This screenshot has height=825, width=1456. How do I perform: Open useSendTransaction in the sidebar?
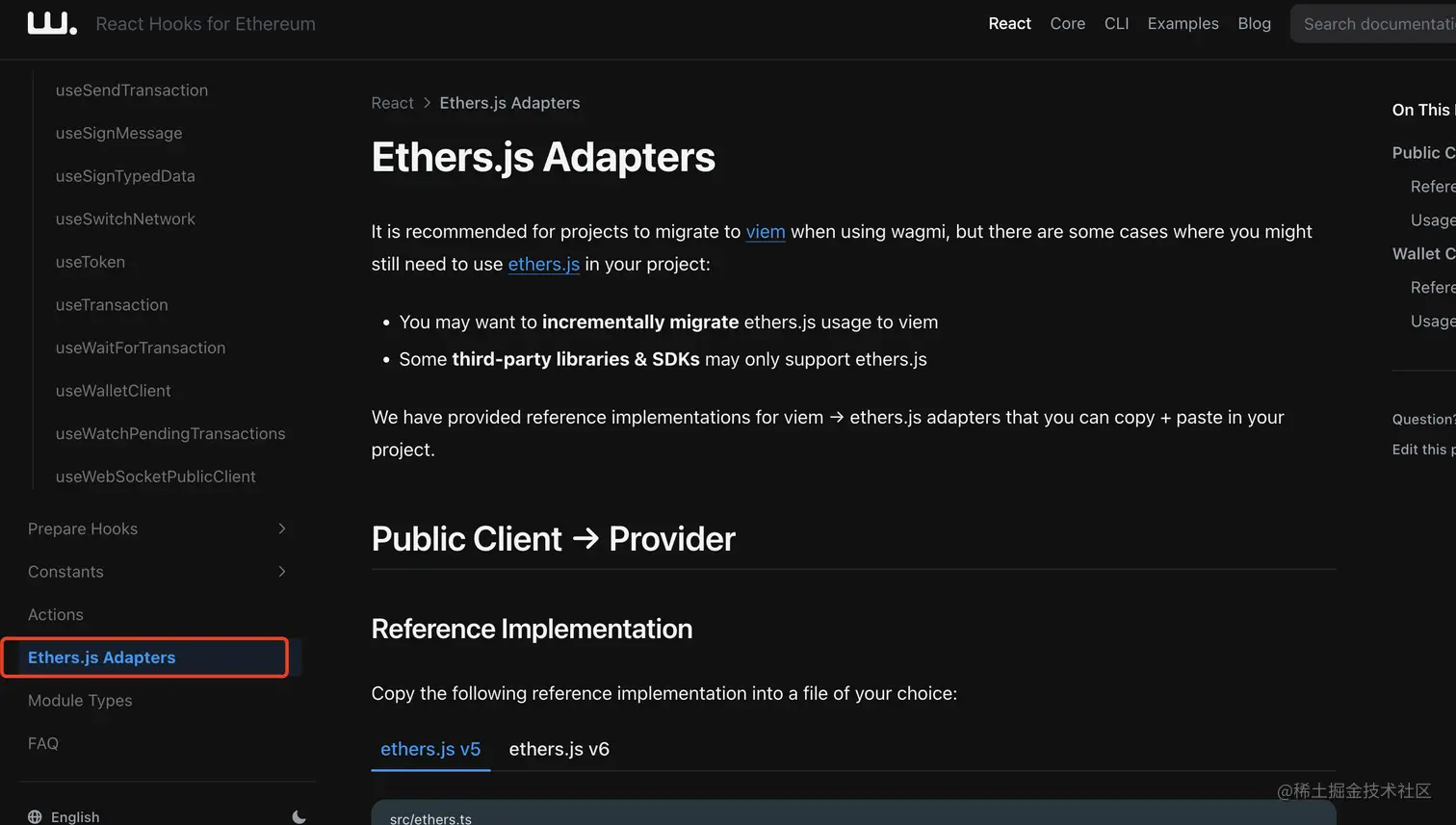click(132, 90)
